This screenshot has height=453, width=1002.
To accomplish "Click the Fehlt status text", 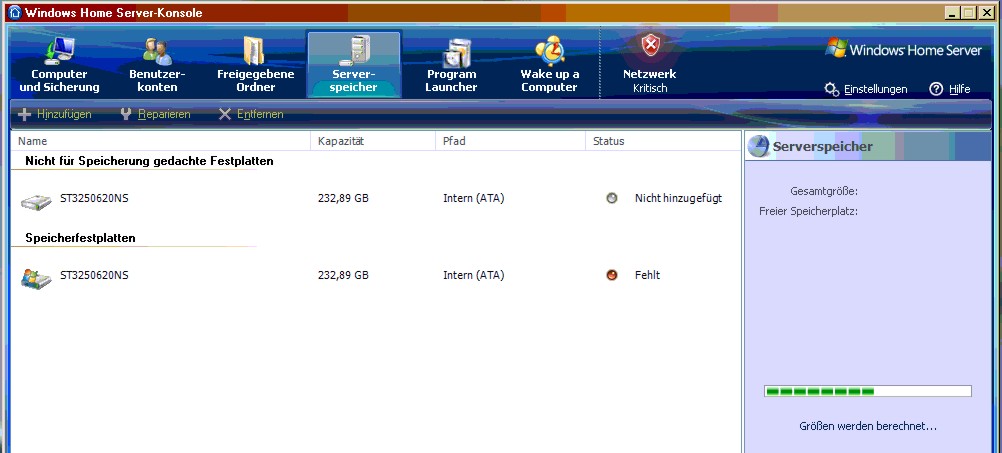I will click(647, 275).
